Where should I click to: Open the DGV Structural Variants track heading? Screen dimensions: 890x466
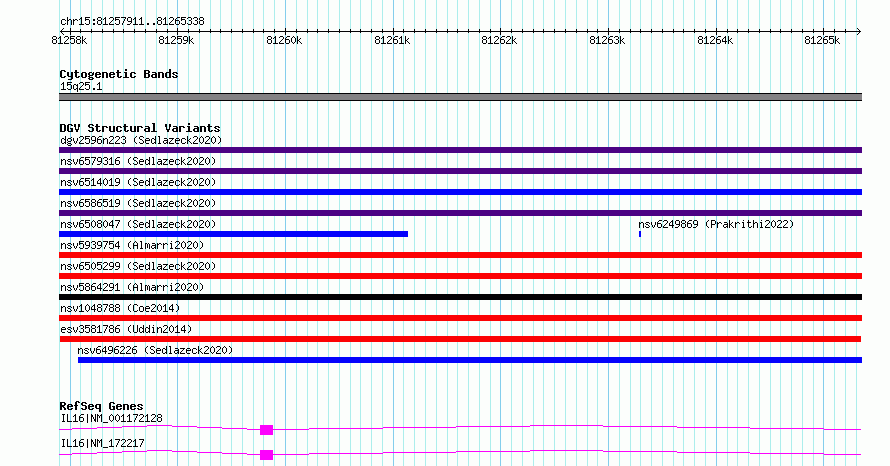(140, 128)
